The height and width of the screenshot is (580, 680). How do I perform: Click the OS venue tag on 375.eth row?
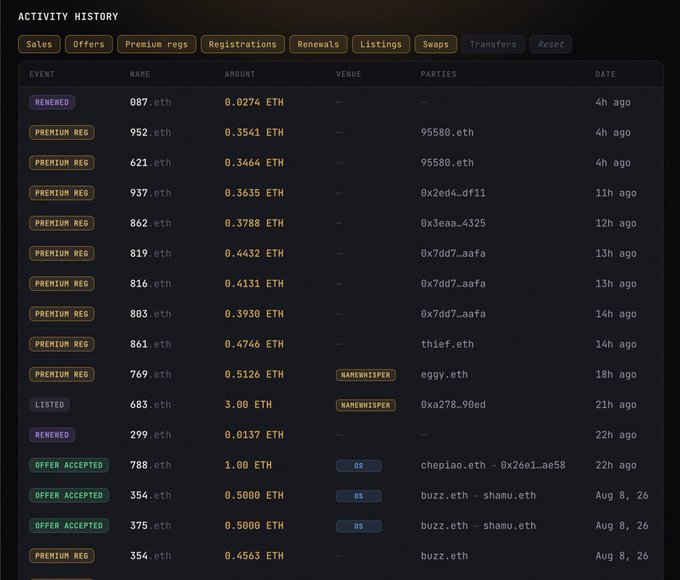click(359, 526)
